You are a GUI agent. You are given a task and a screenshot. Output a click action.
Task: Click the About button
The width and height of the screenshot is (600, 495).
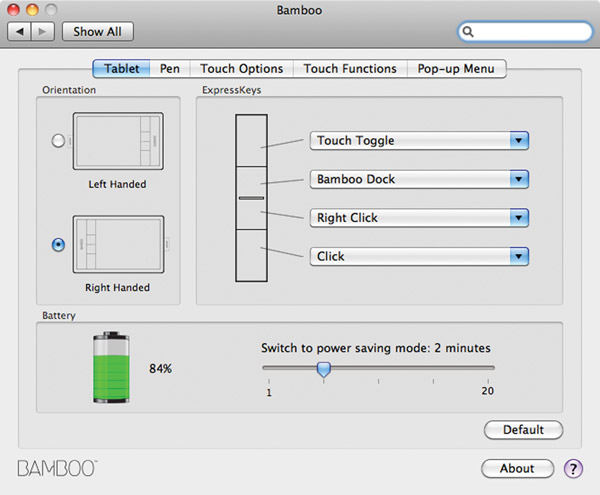point(517,468)
